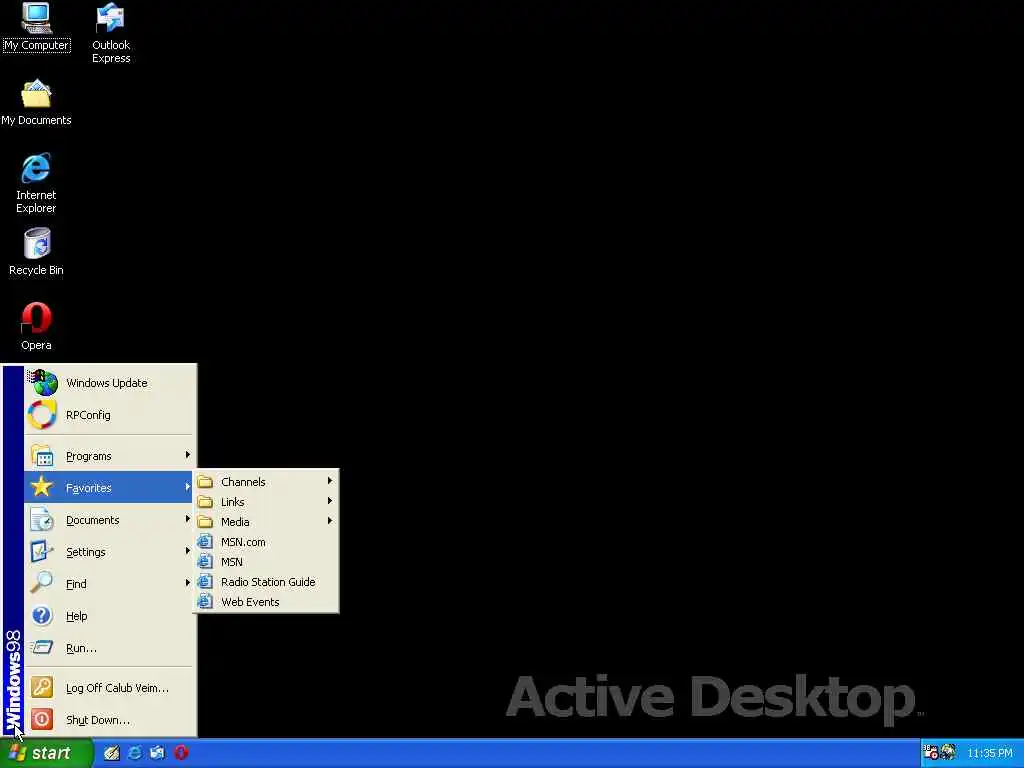Select the Outlook Express desktop icon

tap(111, 33)
